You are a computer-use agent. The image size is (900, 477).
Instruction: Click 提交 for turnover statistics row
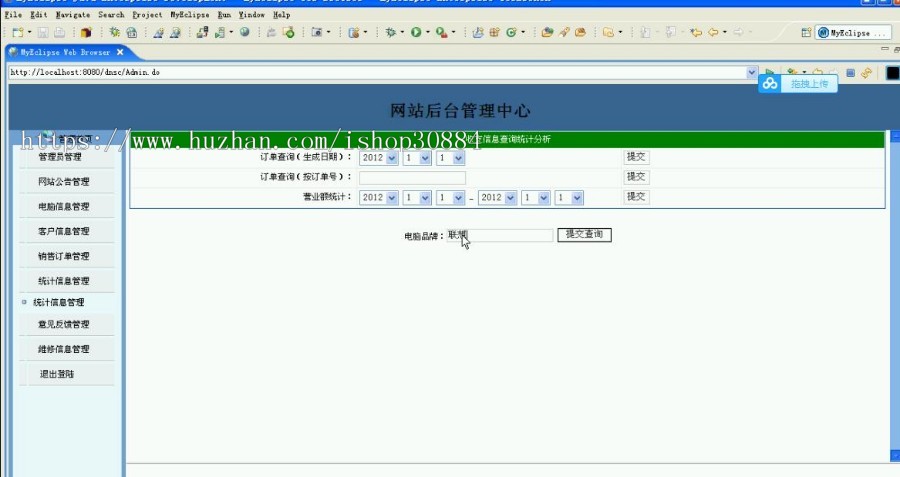click(636, 196)
